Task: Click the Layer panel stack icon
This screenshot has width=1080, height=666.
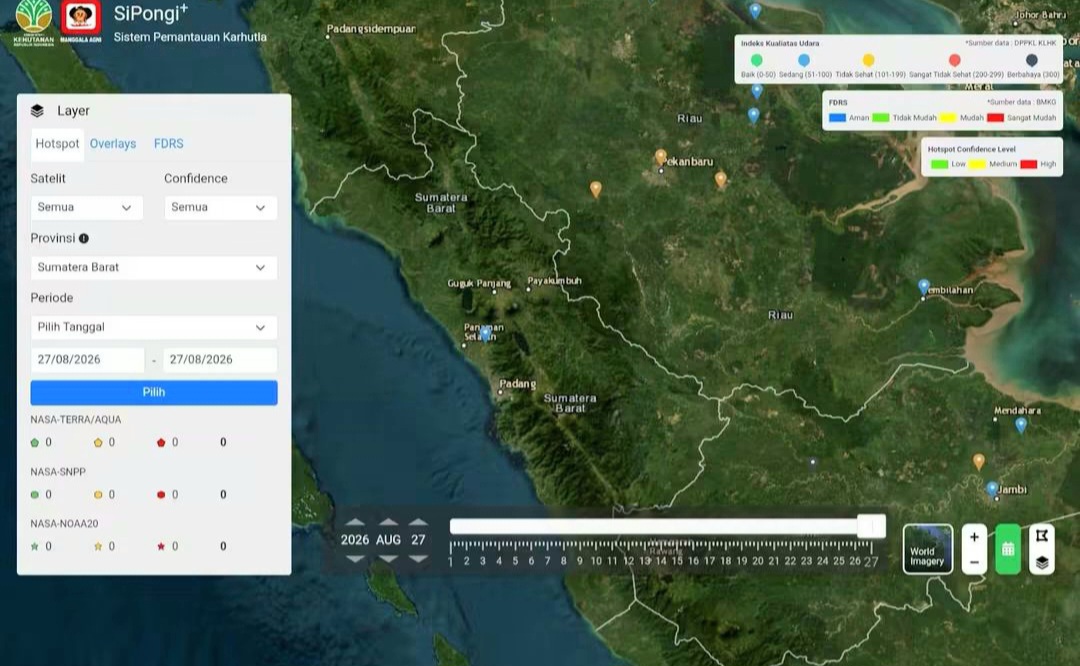Action: click(37, 111)
